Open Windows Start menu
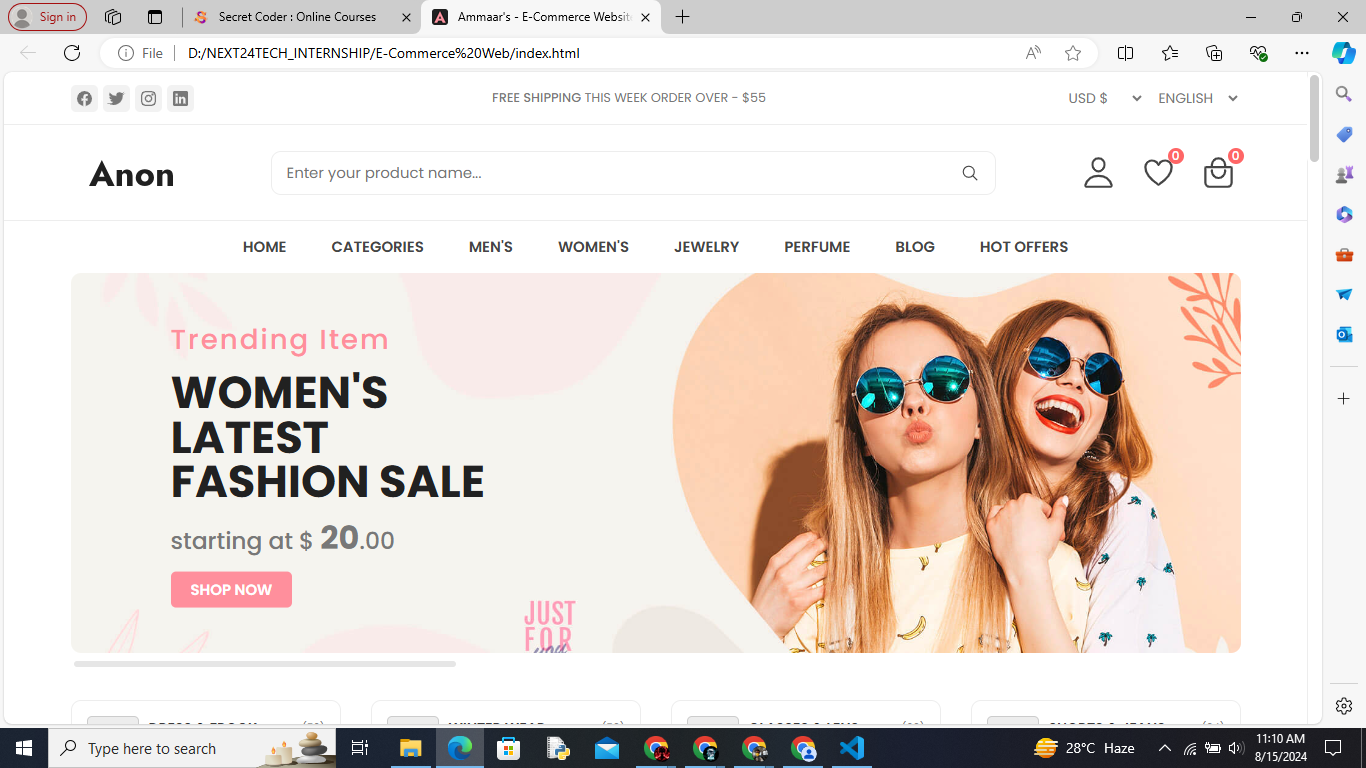This screenshot has height=768, width=1366. coord(24,748)
